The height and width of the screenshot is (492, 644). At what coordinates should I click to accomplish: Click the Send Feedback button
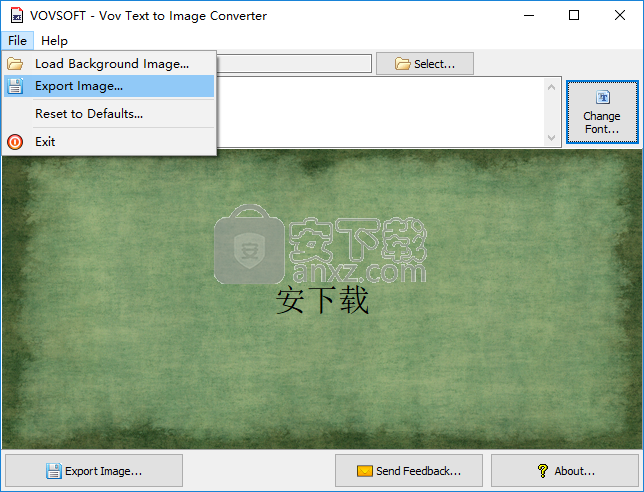409,471
